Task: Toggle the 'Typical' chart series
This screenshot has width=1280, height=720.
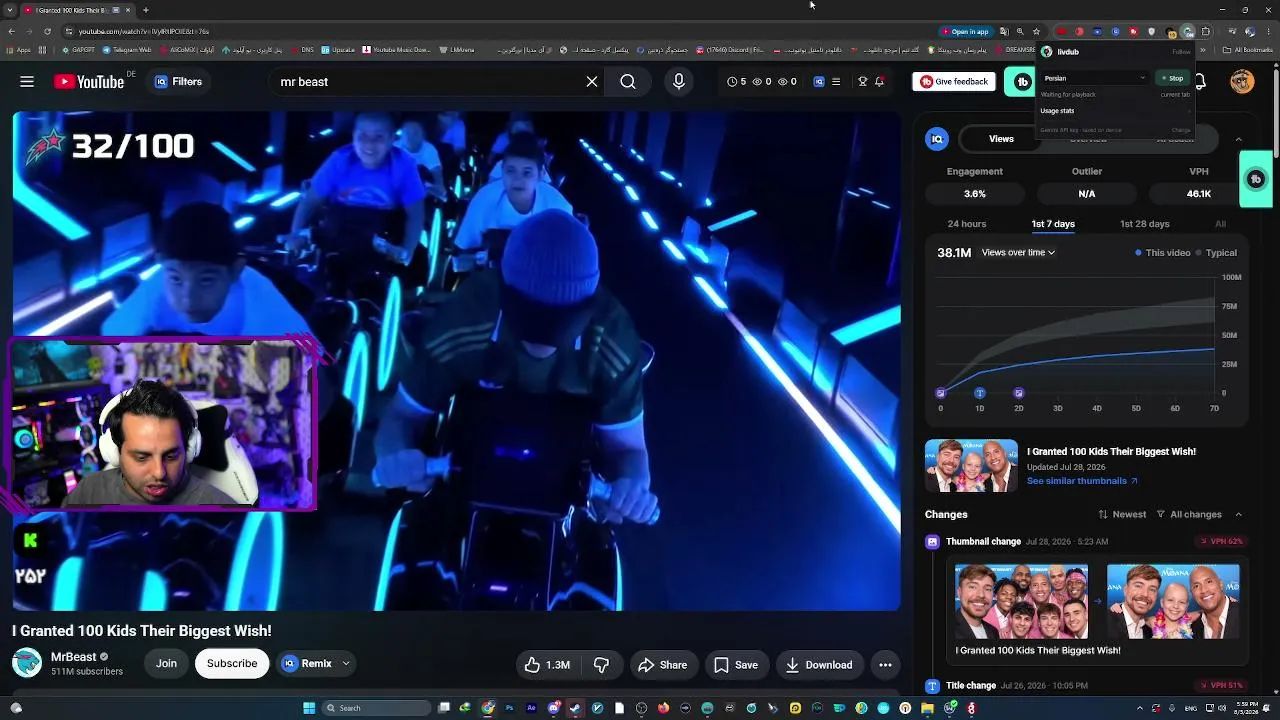Action: tap(1216, 253)
